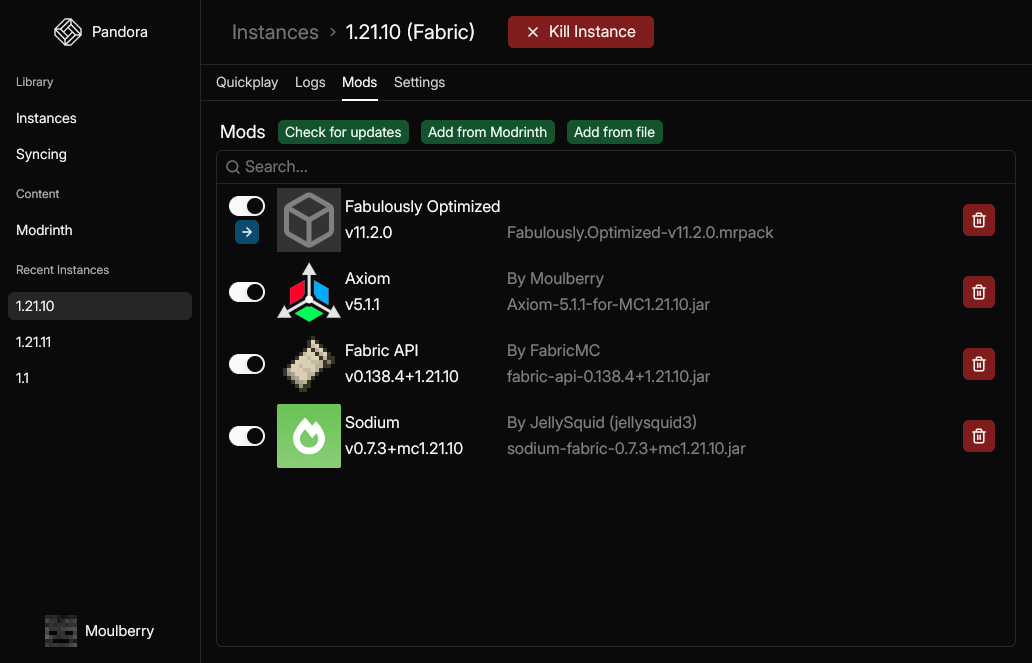Click the sodium-fabric-0.7.3+mc1.21.10.jar filename
This screenshot has width=1032, height=663.
(626, 448)
